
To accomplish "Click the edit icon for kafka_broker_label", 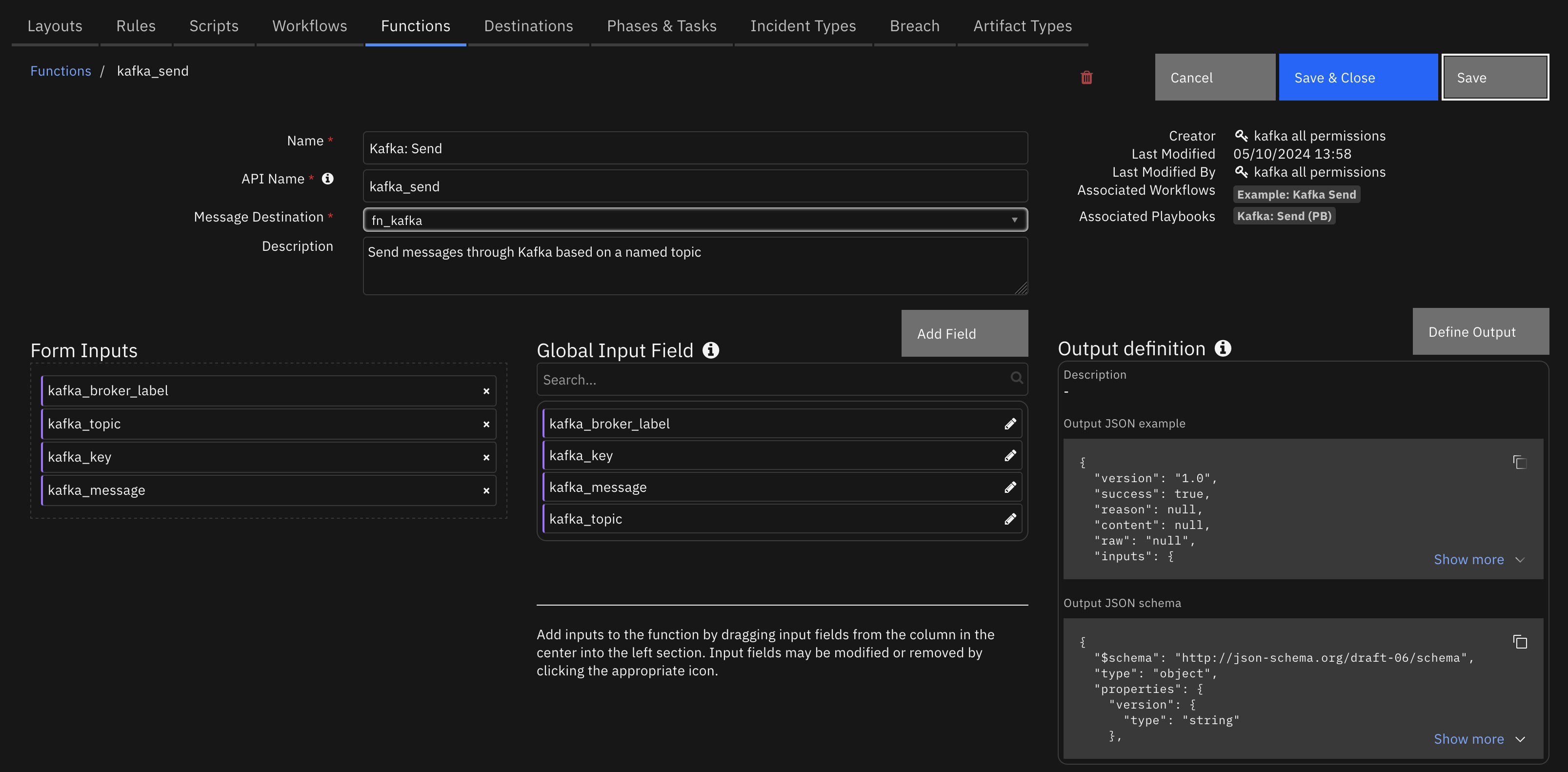I will coord(1011,423).
